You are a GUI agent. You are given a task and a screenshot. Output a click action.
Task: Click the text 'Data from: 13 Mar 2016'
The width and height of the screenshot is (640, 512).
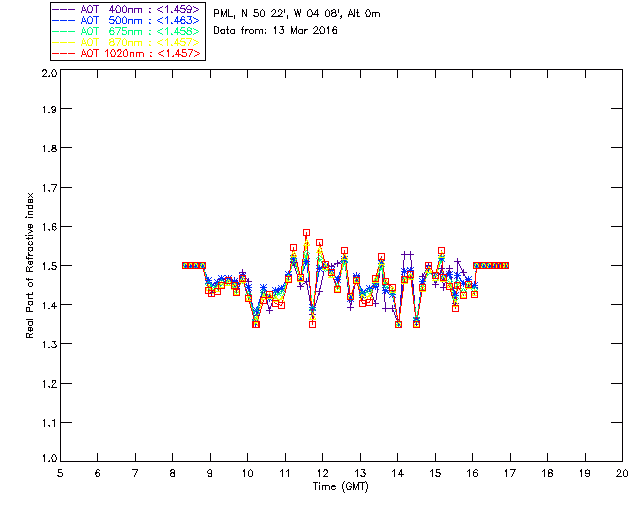[x=275, y=31]
